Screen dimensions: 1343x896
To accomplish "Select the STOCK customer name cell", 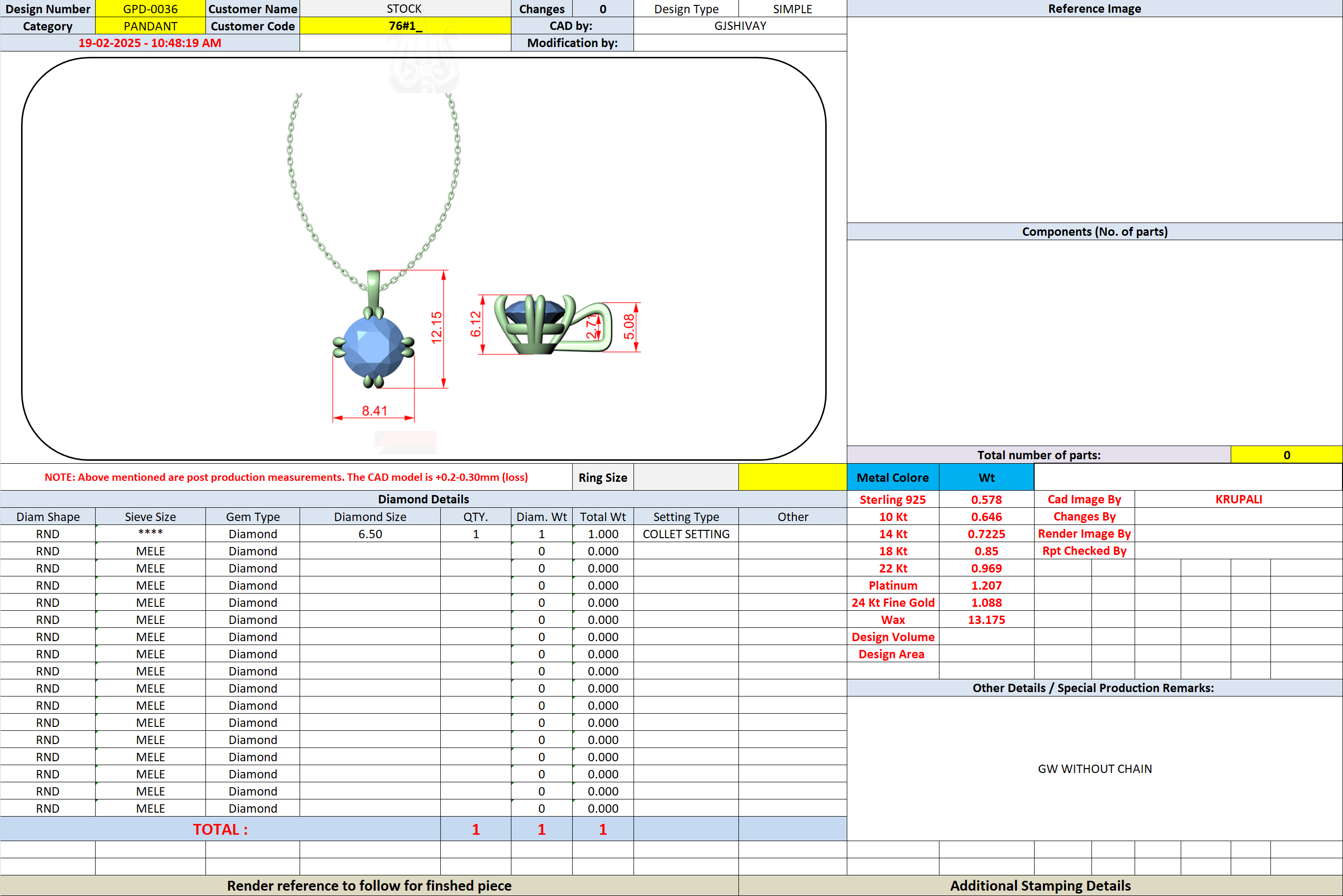I will click(405, 8).
